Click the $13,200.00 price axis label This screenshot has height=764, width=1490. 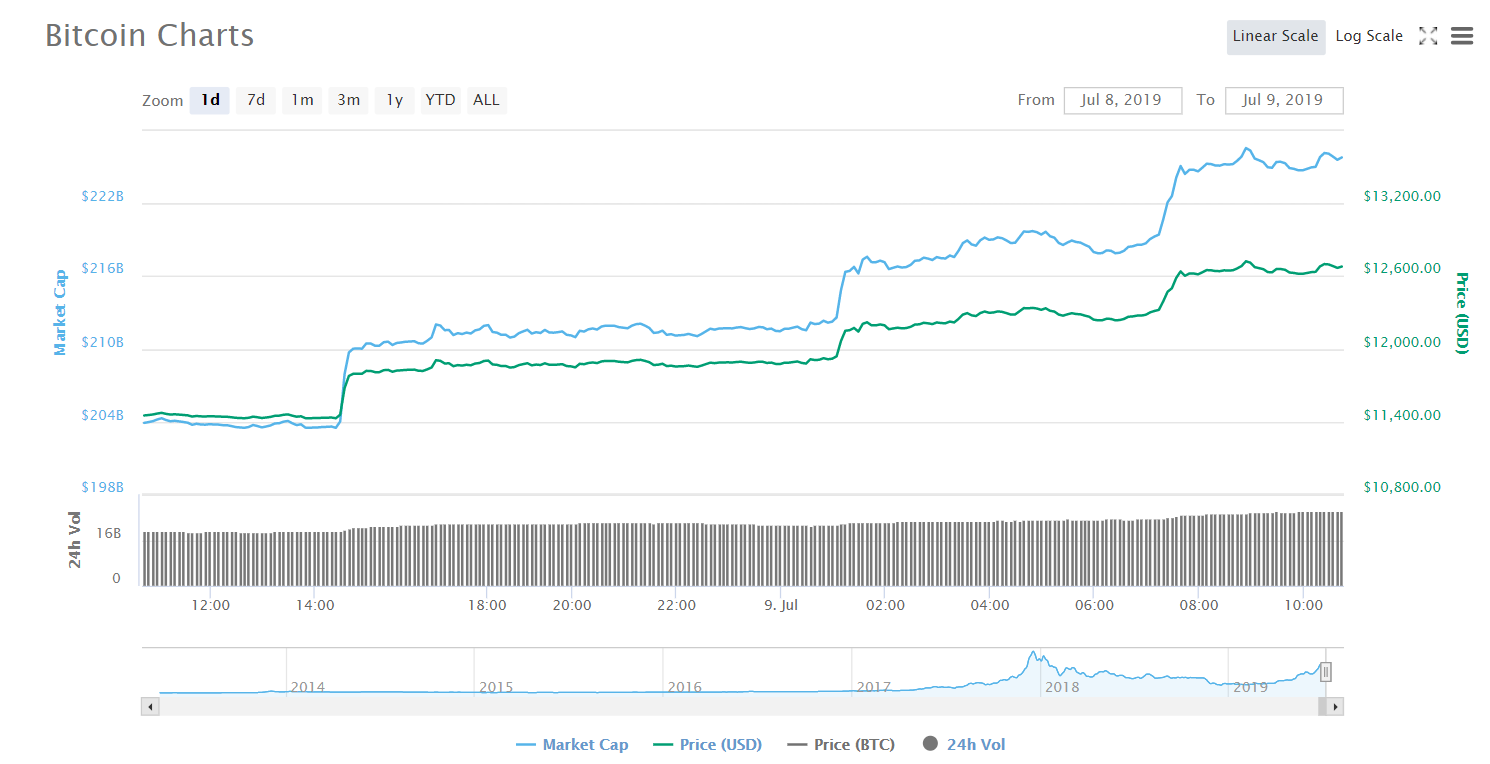pyautogui.click(x=1402, y=196)
